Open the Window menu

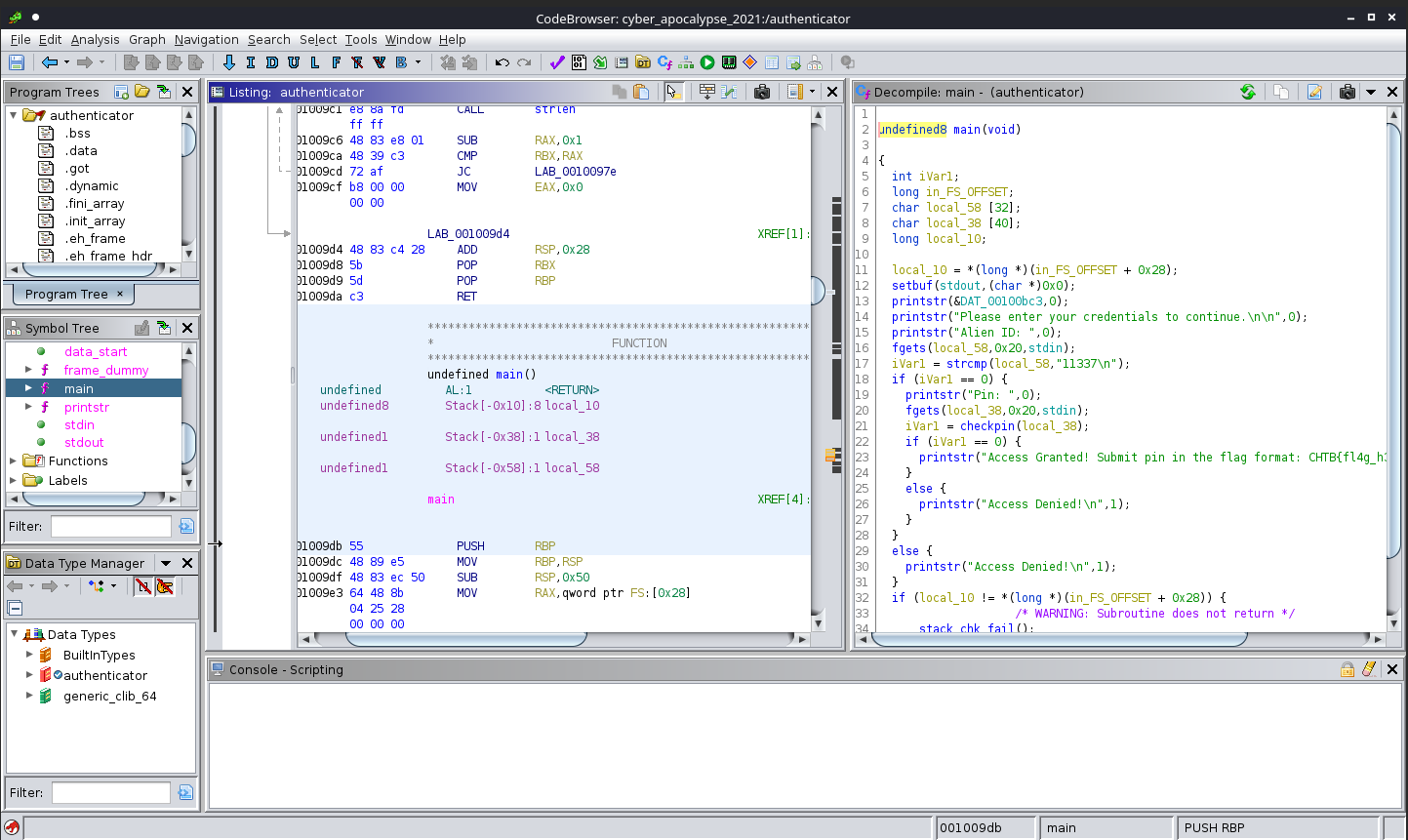[x=408, y=39]
